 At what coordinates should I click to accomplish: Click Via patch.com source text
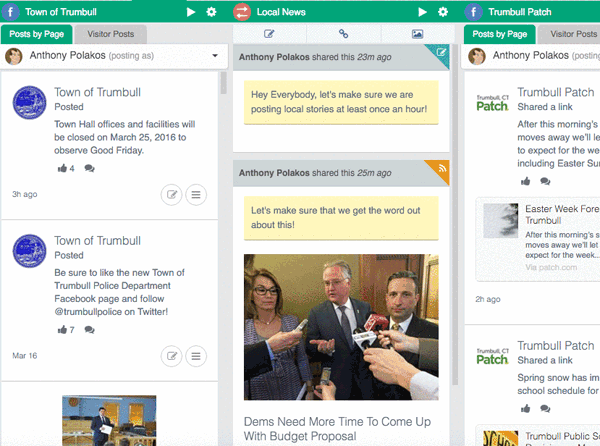[x=551, y=267]
